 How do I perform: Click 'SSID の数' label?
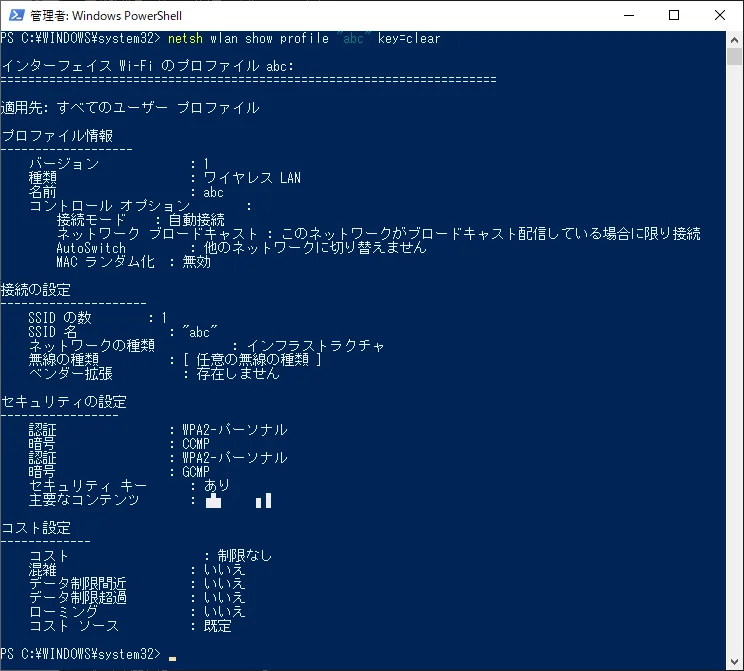60,317
